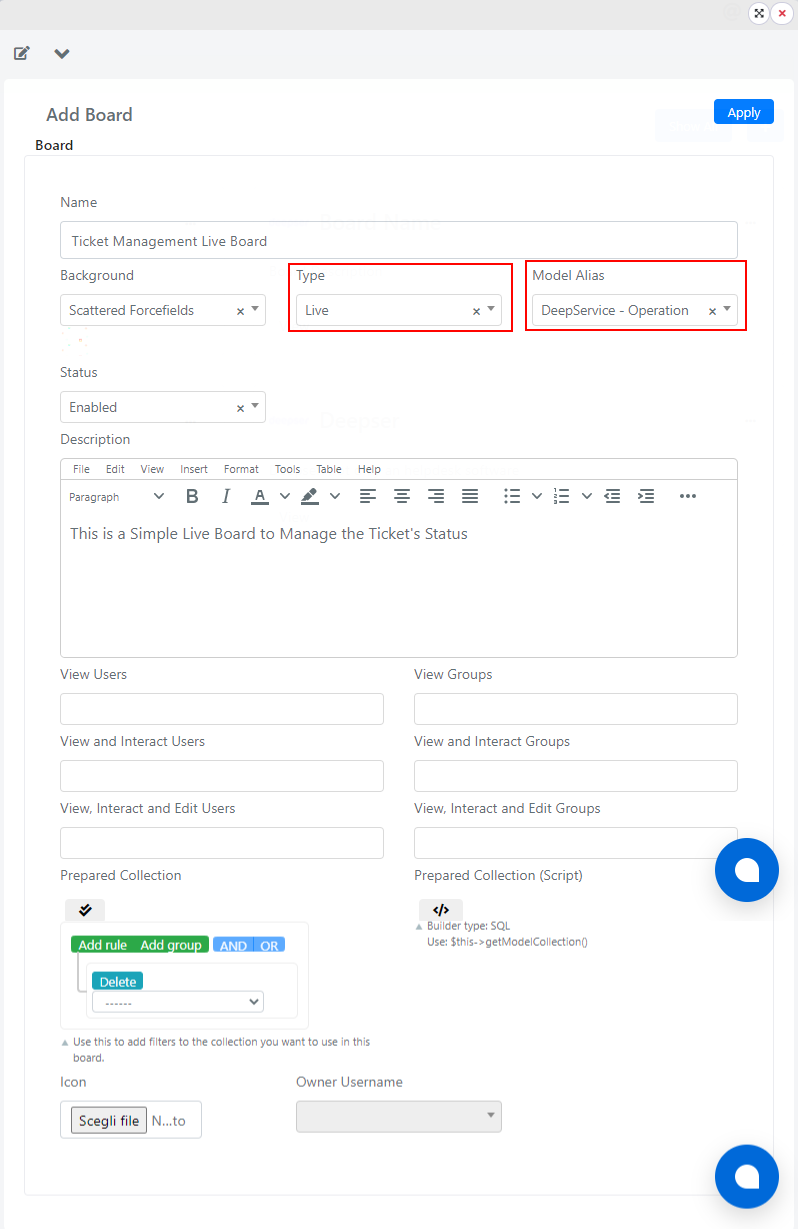This screenshot has width=798, height=1230.
Task: Select the AND condition toggle
Action: pos(233,945)
